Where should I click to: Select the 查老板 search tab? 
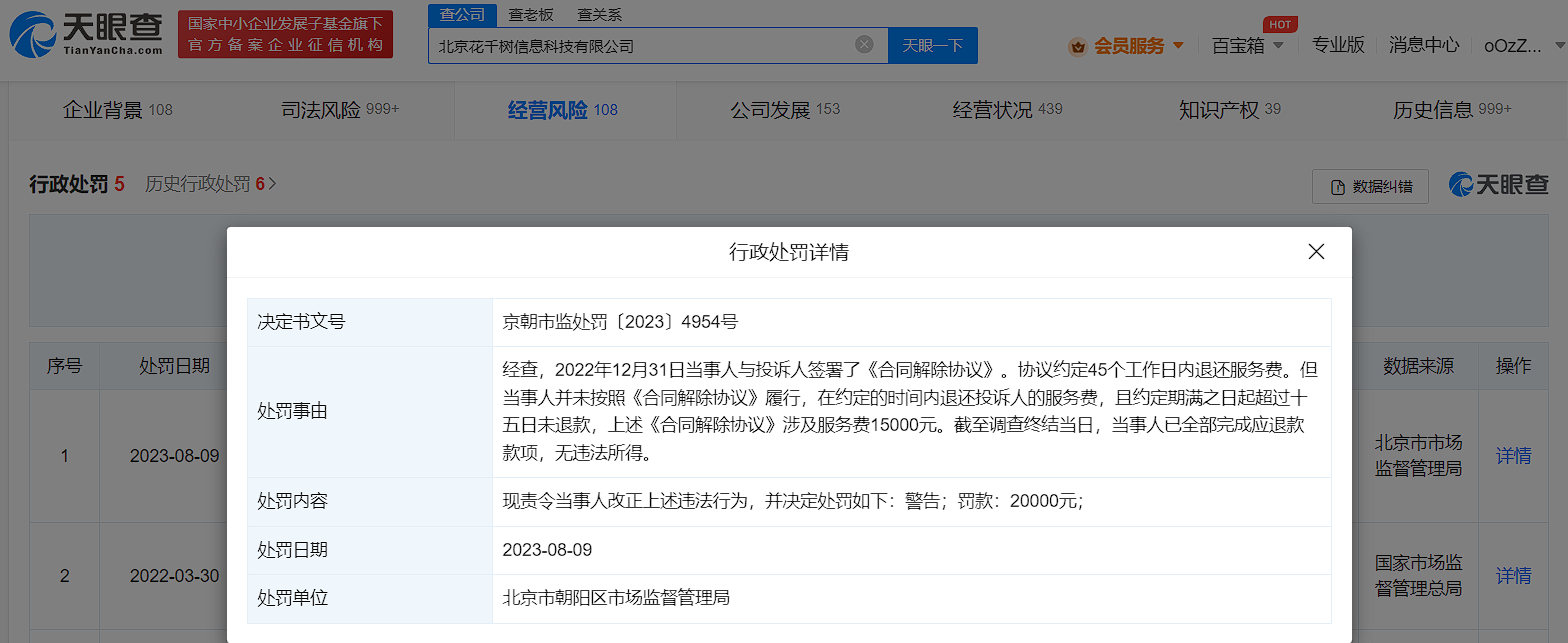point(531,14)
